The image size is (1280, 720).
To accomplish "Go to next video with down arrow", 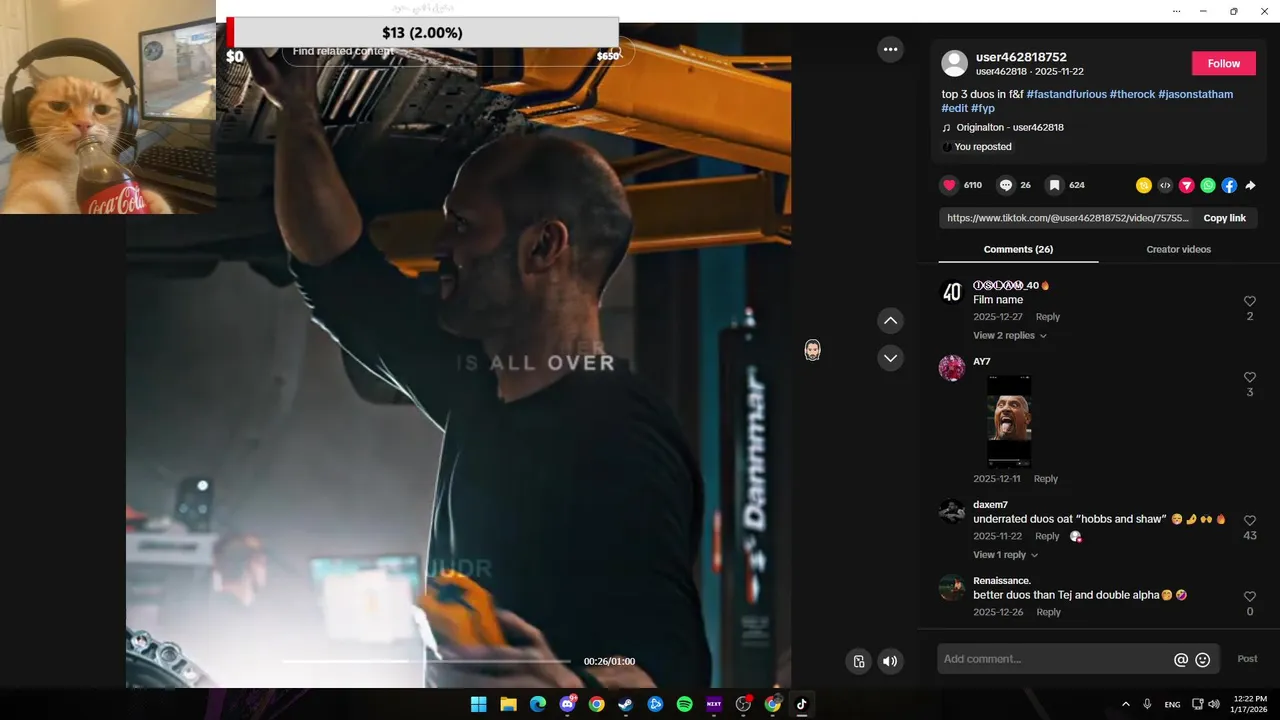I will click(x=890, y=358).
